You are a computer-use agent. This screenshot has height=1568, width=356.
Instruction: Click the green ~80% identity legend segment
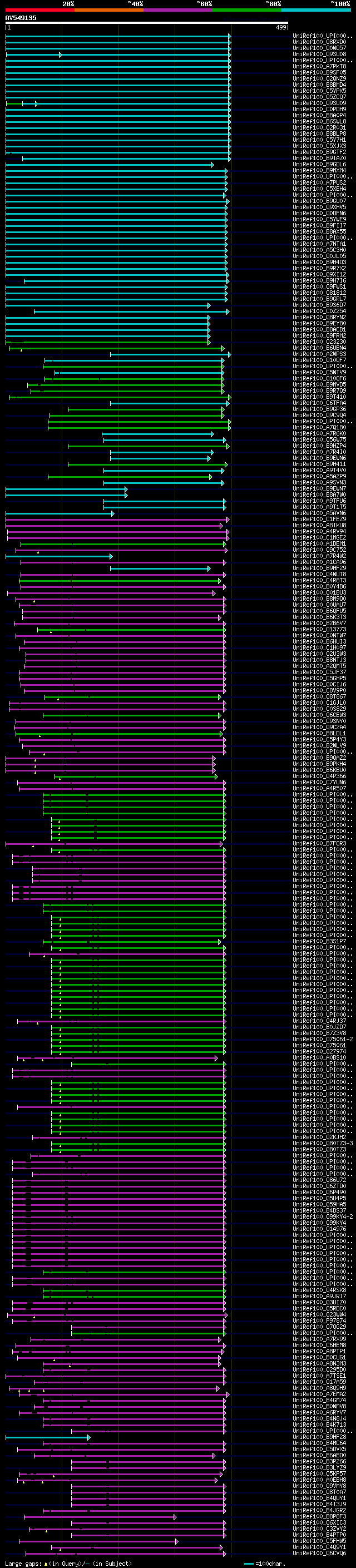(x=247, y=10)
